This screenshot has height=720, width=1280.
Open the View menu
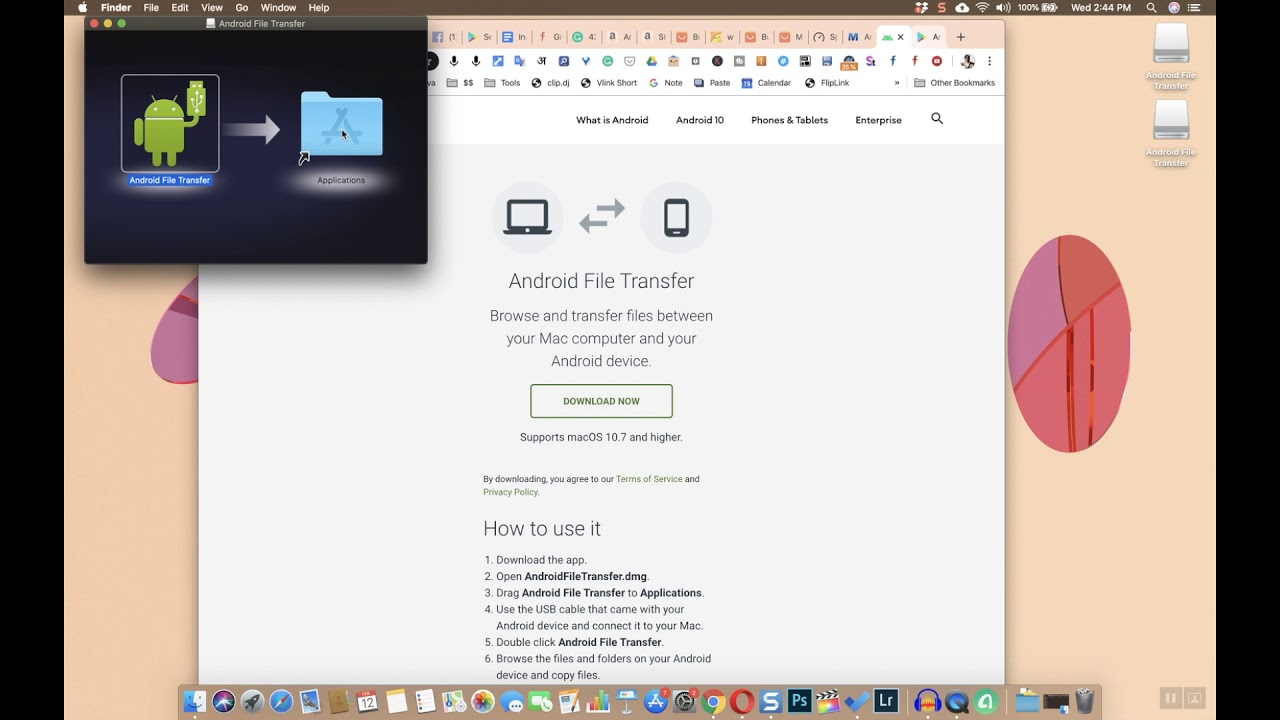[x=212, y=7]
